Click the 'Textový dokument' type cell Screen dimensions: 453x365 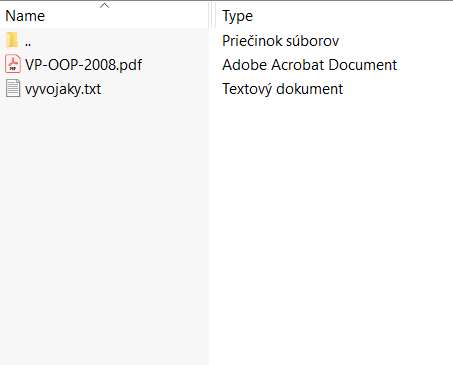pyautogui.click(x=282, y=89)
